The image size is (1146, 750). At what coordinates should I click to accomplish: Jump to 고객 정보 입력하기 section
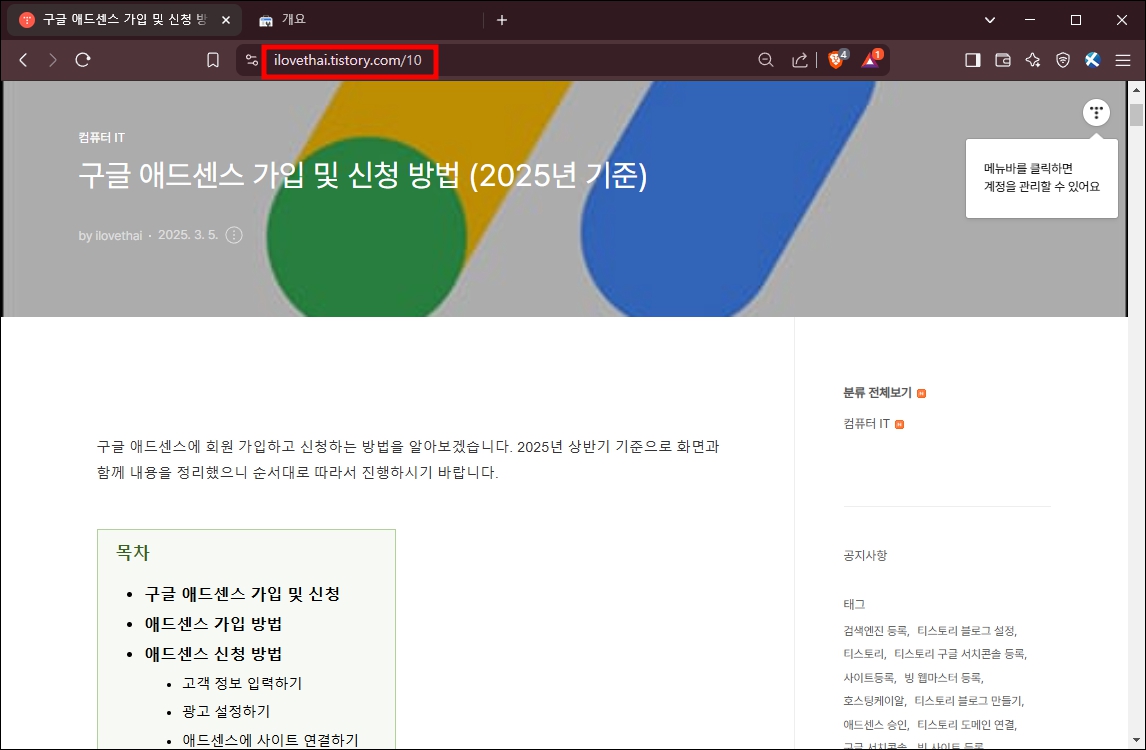coord(242,683)
